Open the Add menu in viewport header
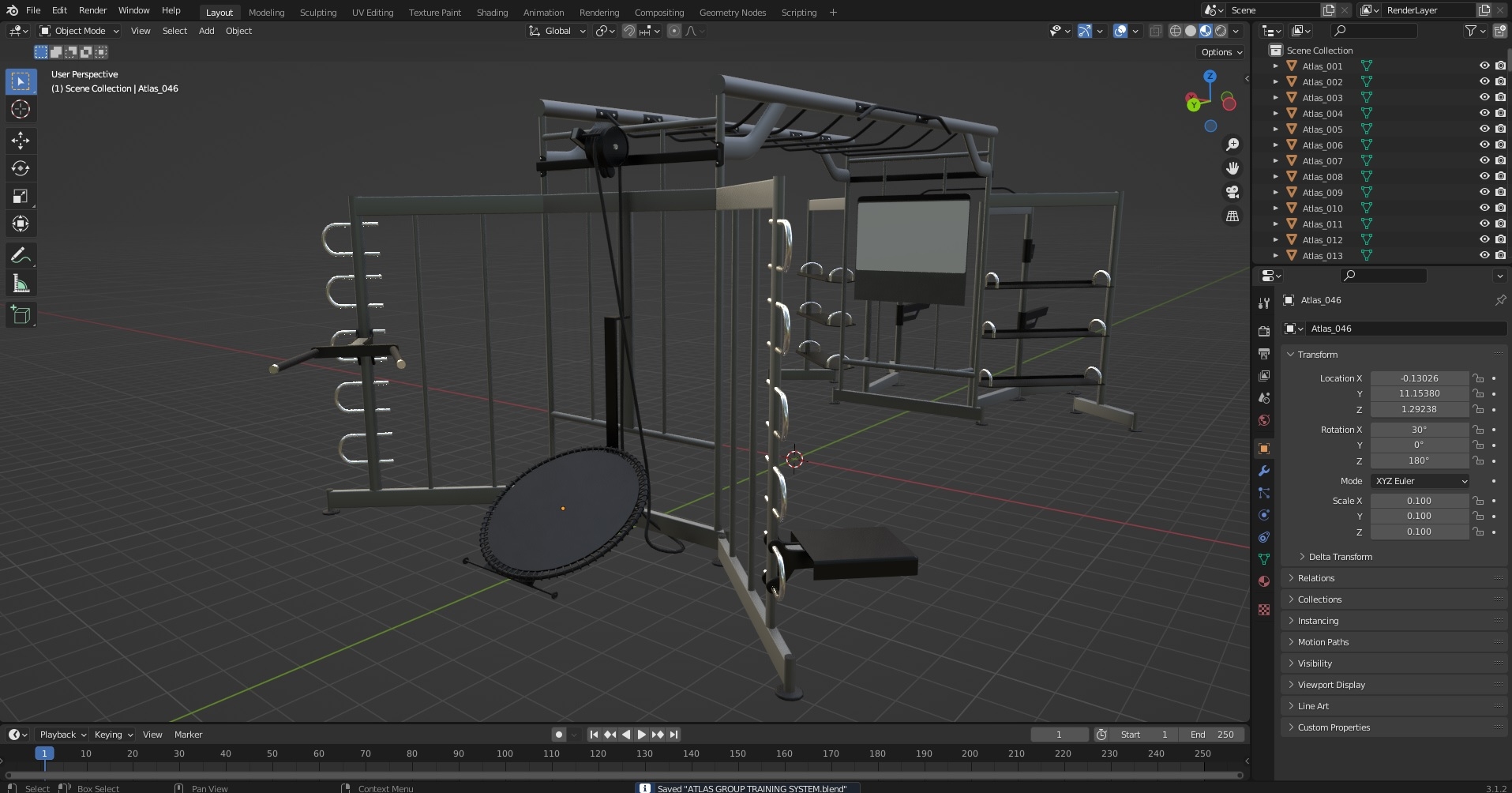 tap(206, 31)
